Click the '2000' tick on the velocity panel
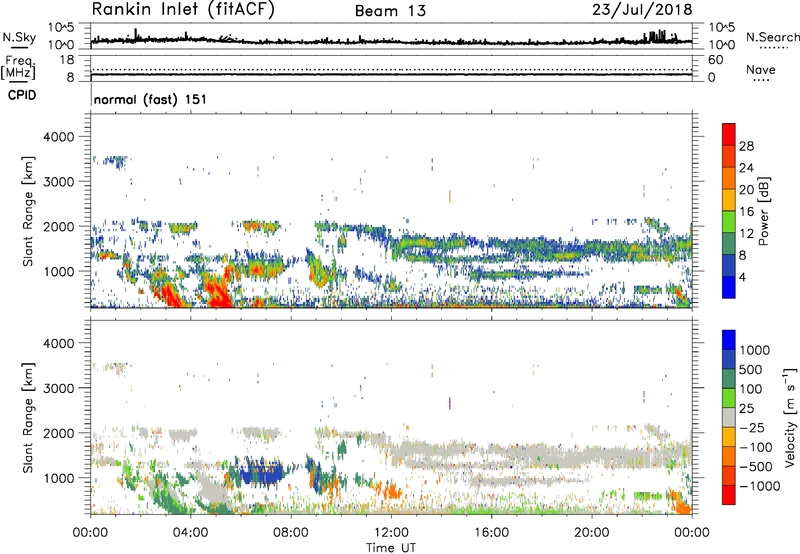The height and width of the screenshot is (554, 800). 58,433
